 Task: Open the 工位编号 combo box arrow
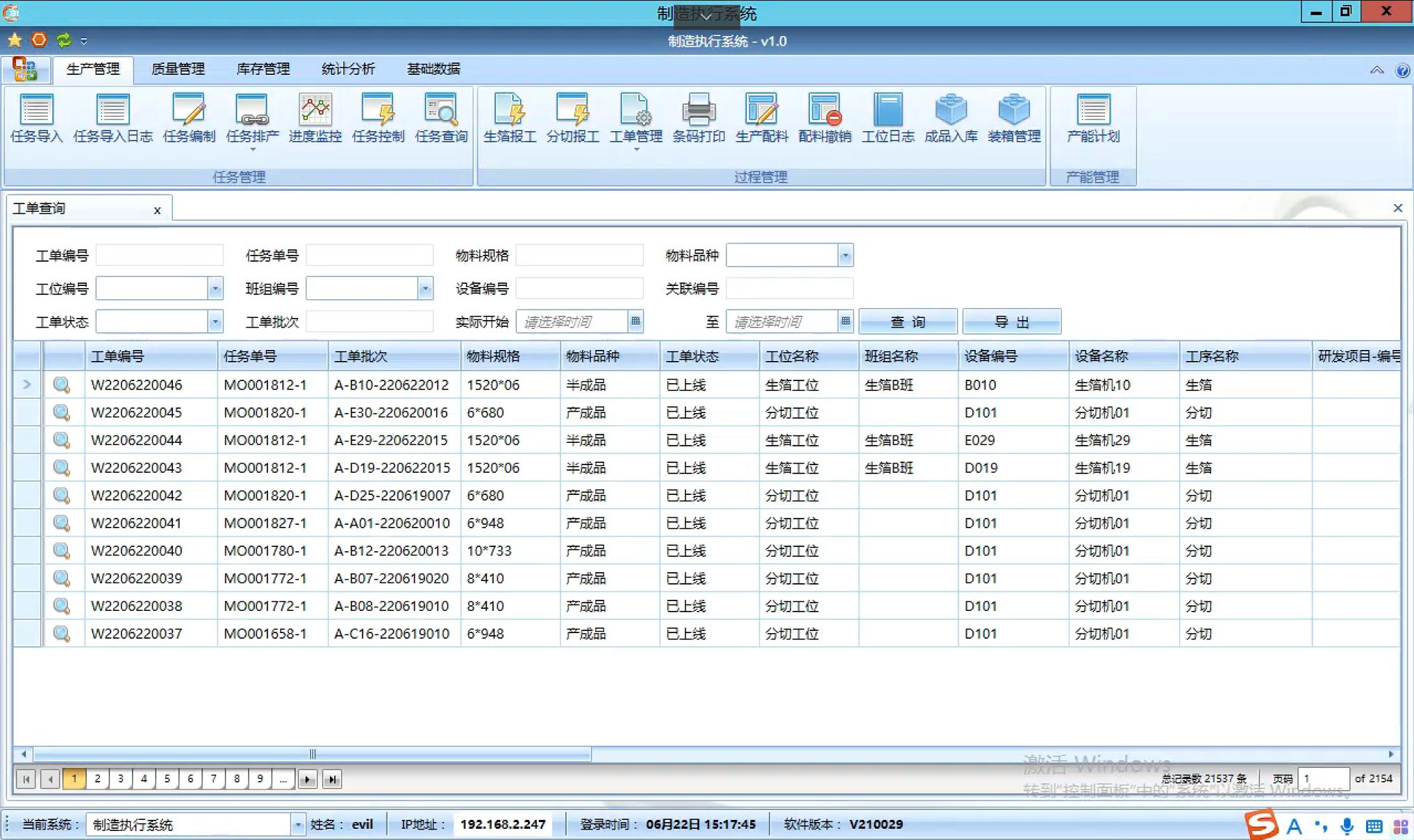click(215, 288)
